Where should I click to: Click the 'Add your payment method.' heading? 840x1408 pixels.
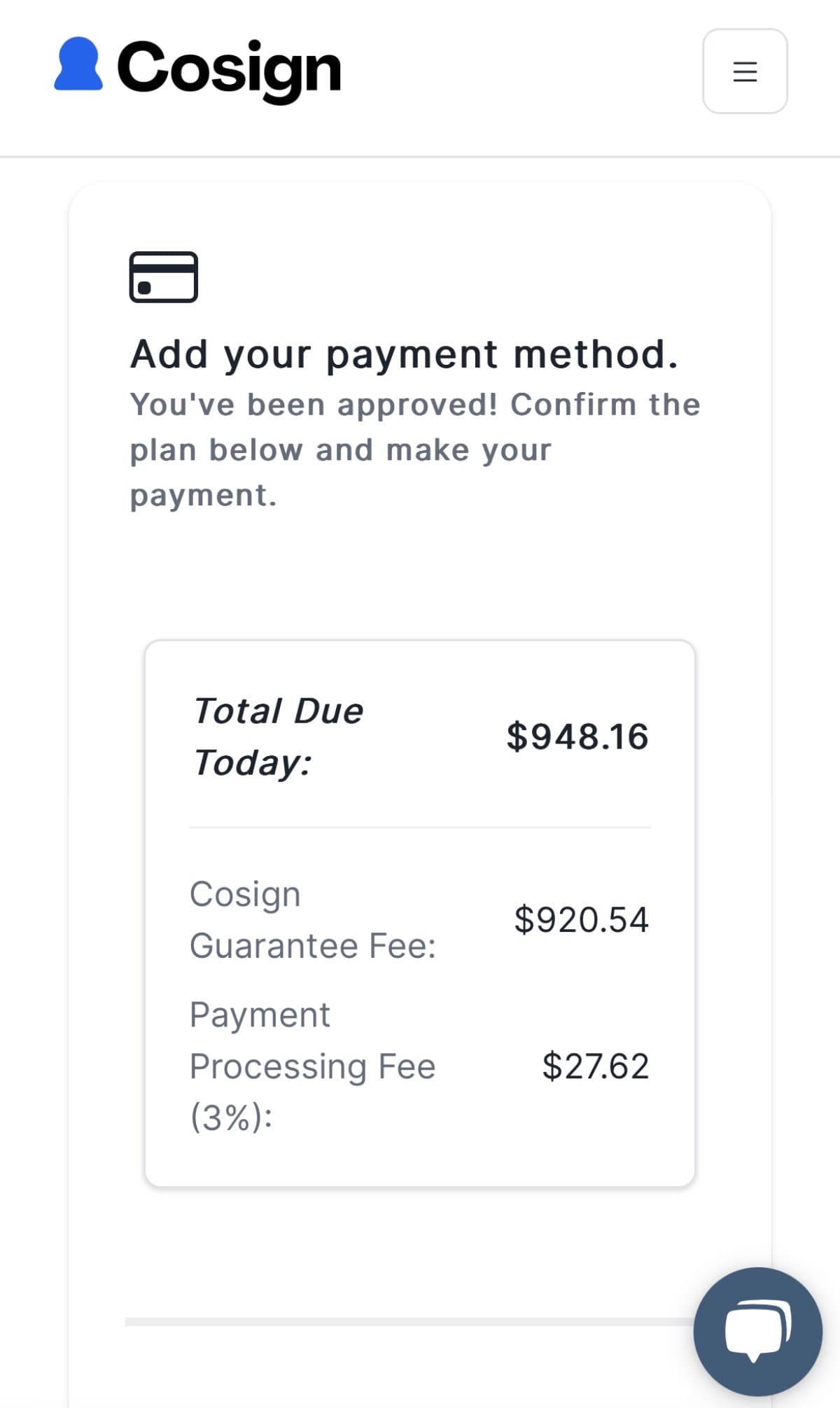404,354
